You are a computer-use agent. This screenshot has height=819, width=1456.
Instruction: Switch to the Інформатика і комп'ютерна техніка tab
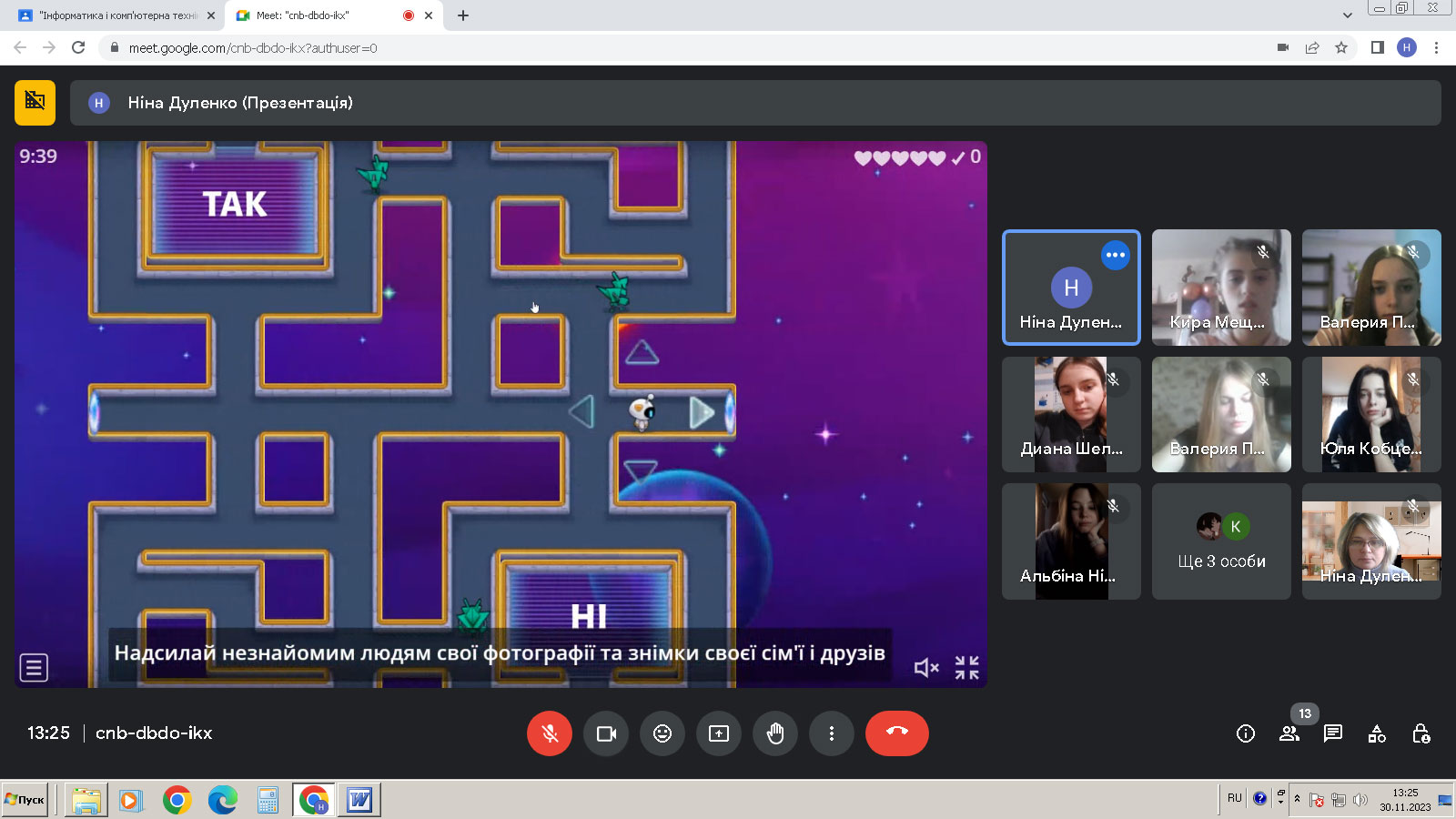(117, 15)
